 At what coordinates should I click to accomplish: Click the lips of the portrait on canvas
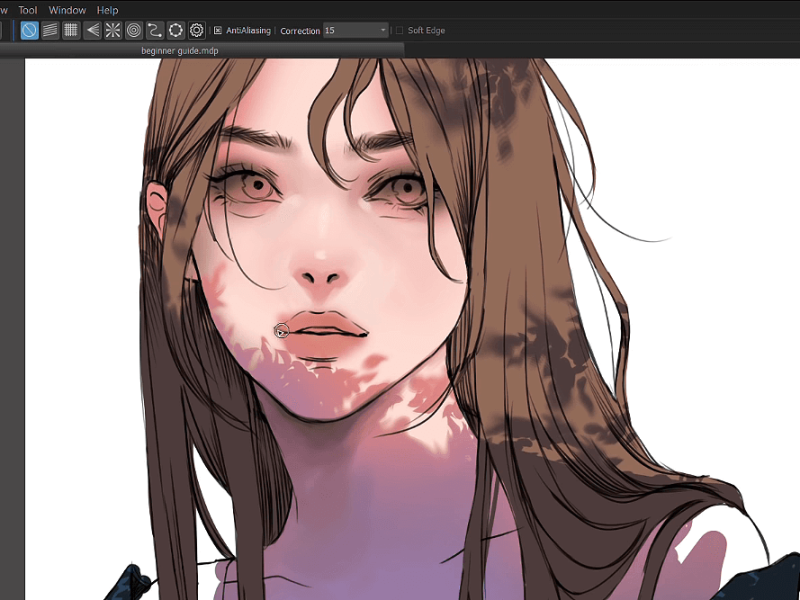[325, 332]
